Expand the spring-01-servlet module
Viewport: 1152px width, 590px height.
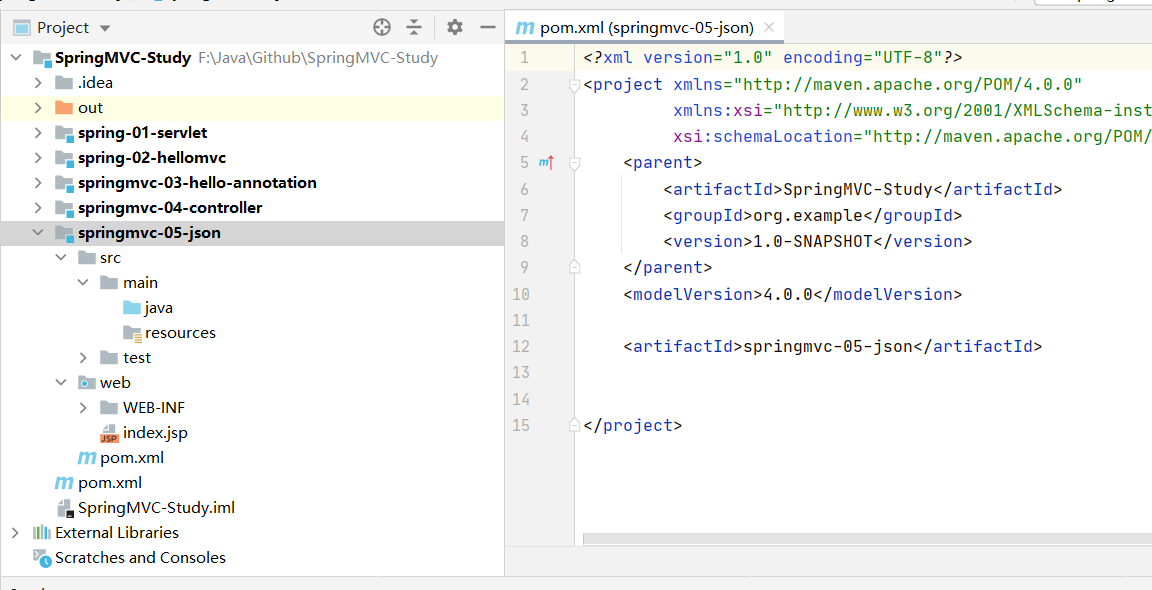(x=38, y=133)
